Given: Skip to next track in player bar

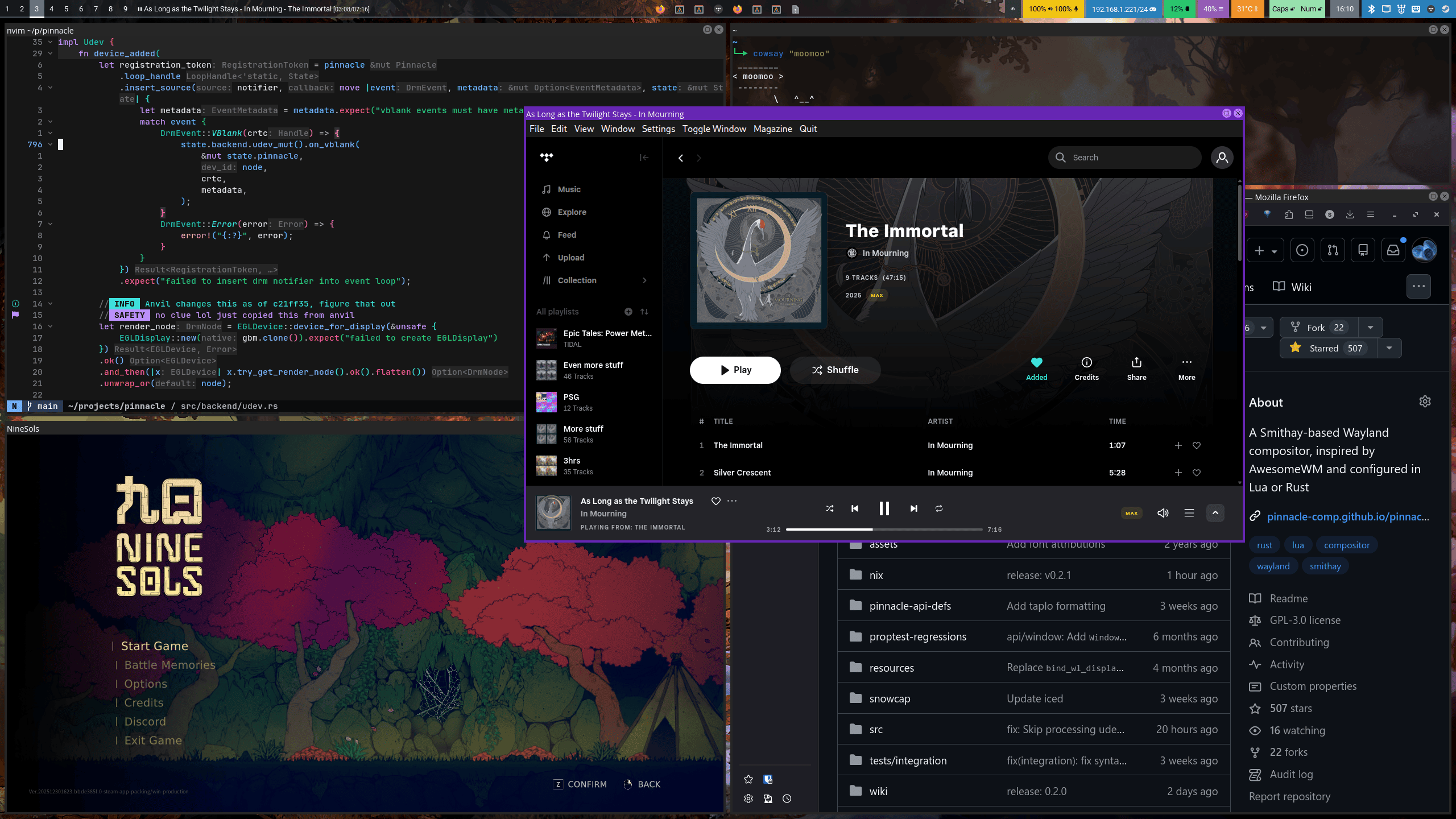Looking at the screenshot, I should pos(913,508).
